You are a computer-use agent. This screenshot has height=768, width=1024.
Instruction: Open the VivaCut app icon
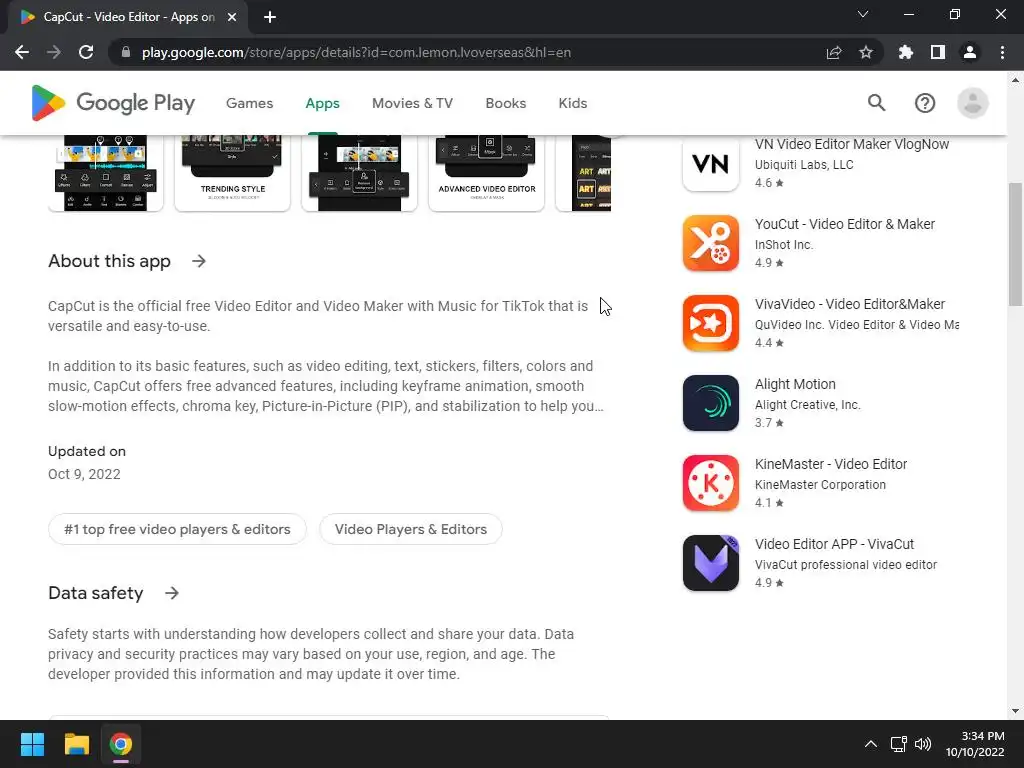(711, 563)
